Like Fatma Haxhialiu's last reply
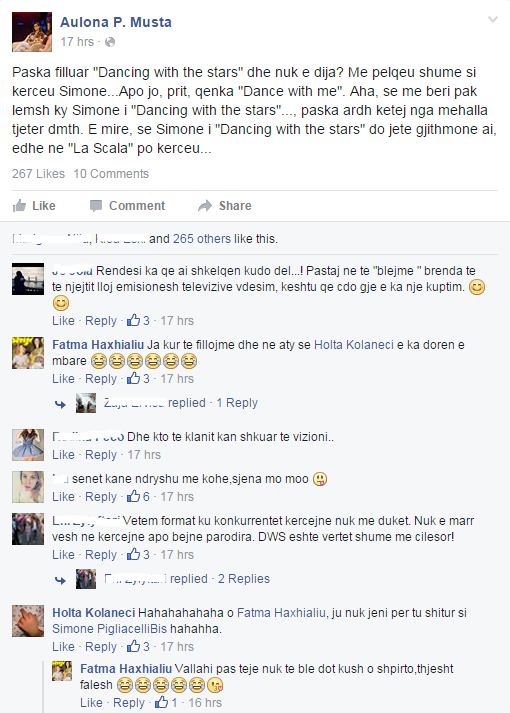The image size is (510, 713). tap(91, 703)
